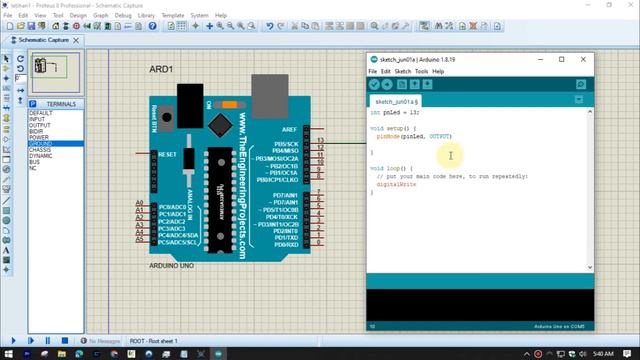Open the Proteus Template menu

coord(173,16)
